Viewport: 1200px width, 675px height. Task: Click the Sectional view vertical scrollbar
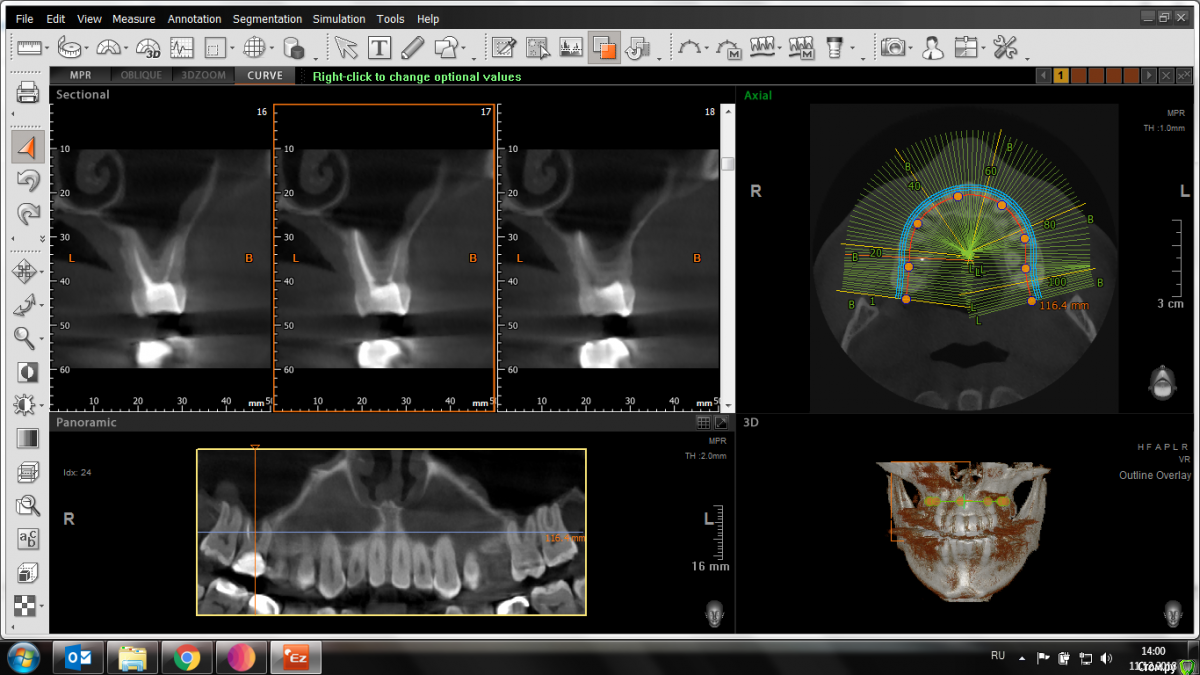pos(728,250)
